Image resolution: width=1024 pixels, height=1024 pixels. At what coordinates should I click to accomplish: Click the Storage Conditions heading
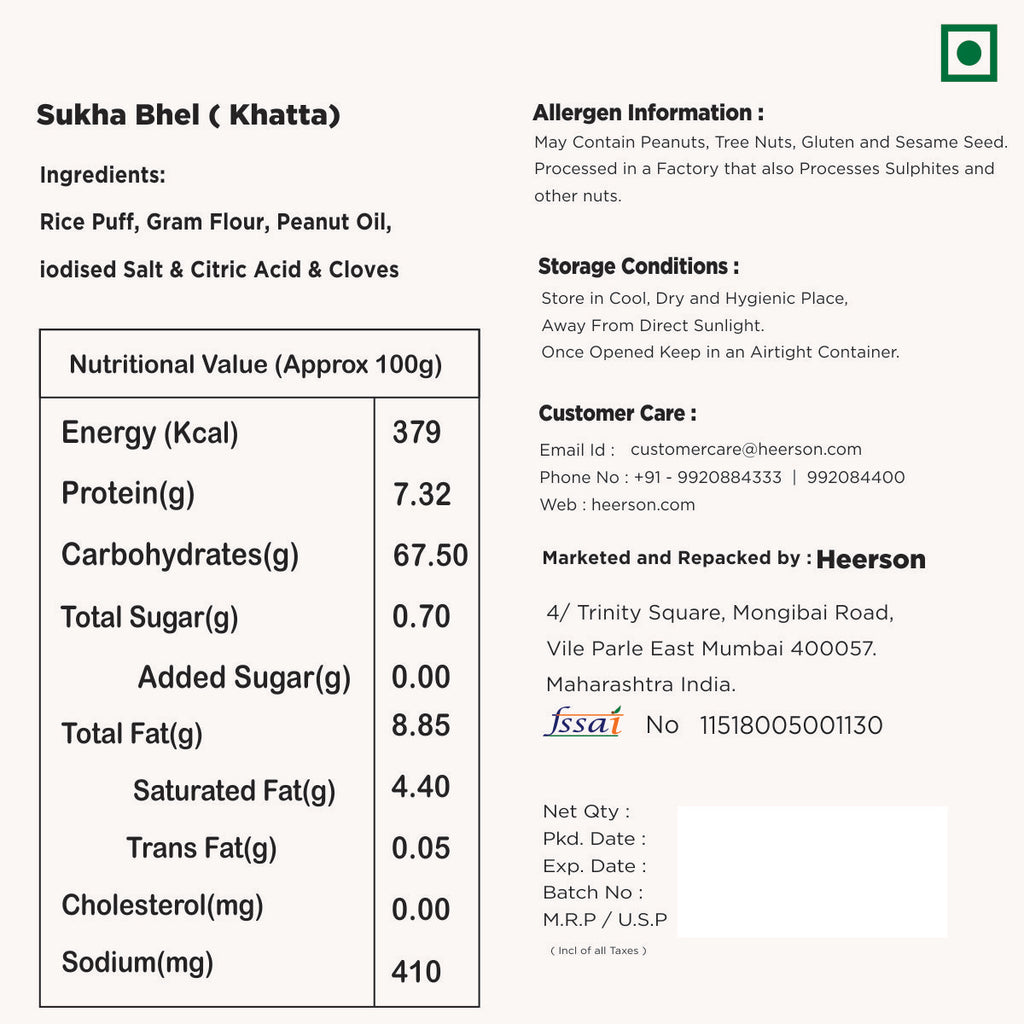pos(638,267)
